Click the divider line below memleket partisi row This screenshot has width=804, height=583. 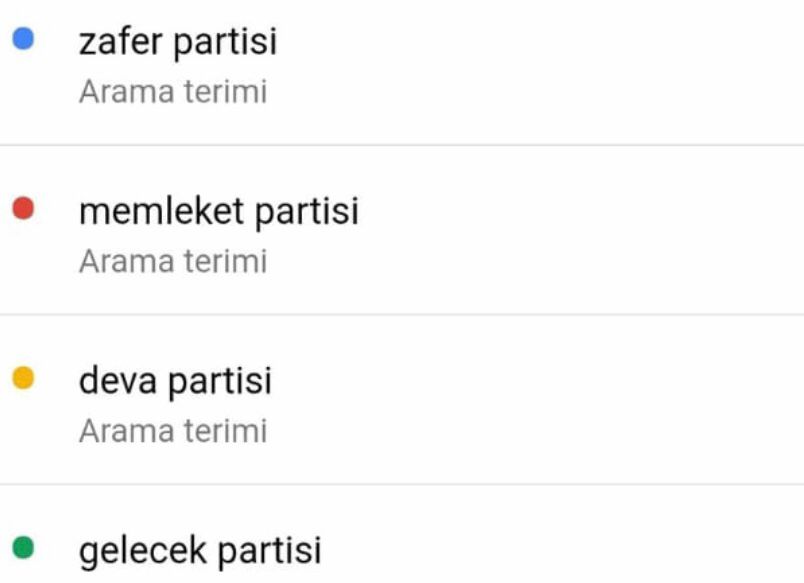(402, 314)
